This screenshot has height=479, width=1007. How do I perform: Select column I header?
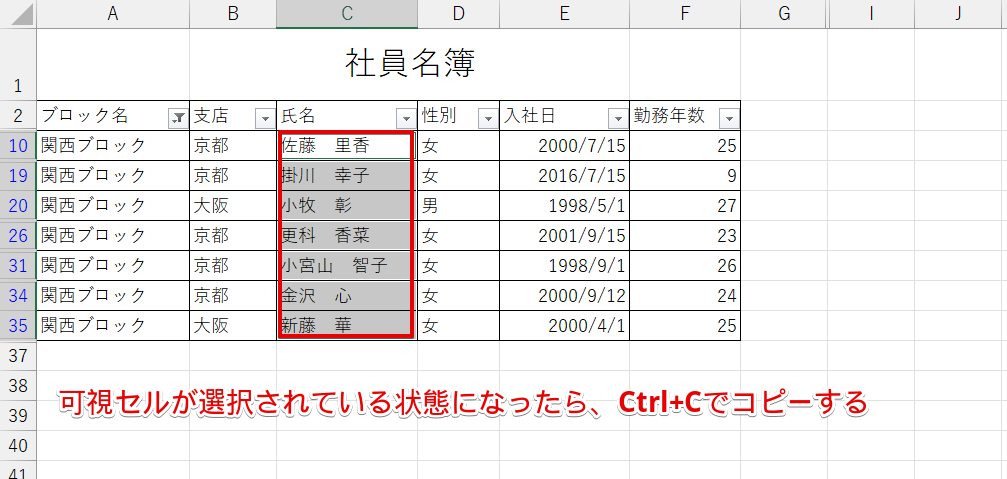[870, 14]
